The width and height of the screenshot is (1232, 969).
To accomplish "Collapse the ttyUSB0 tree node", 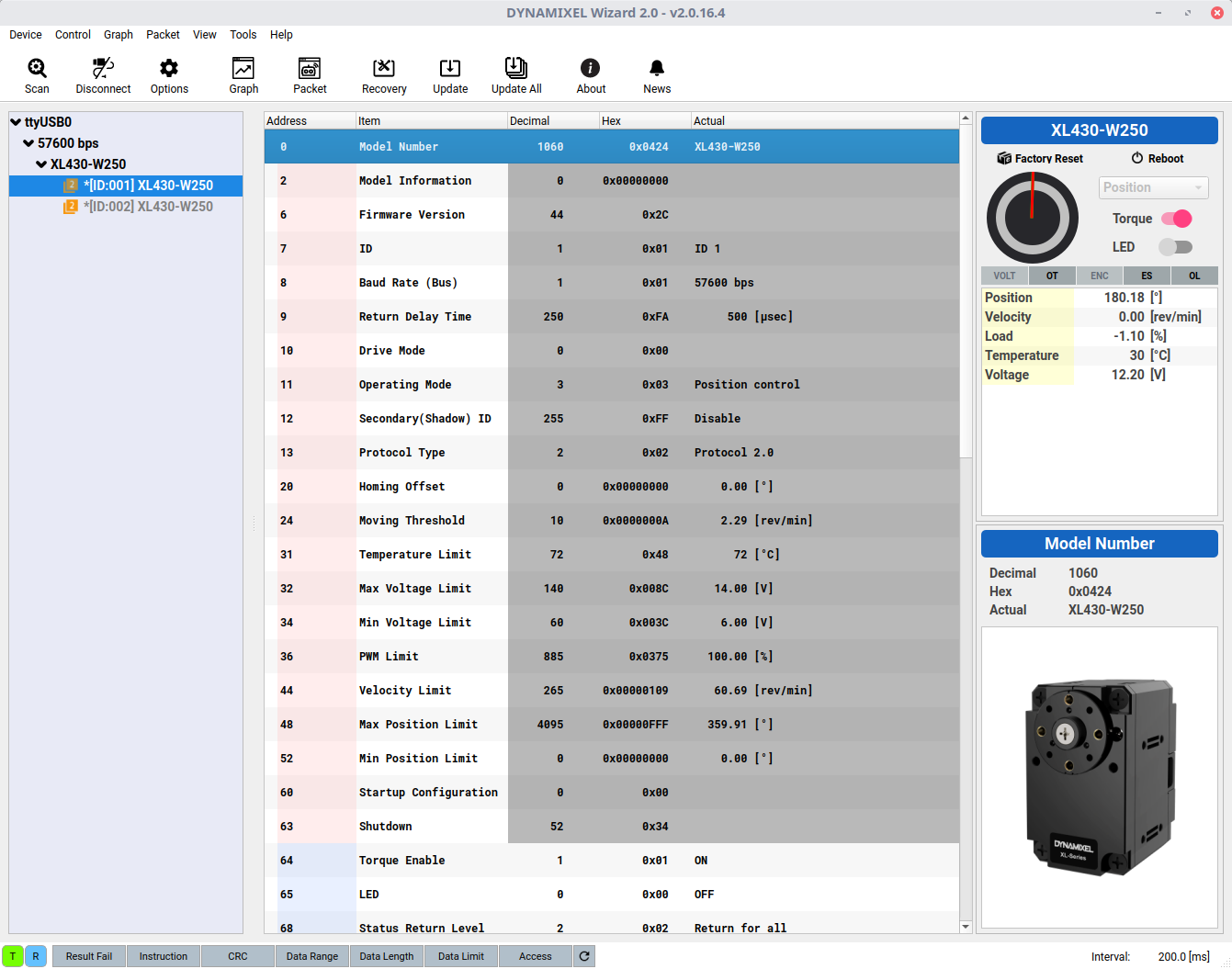I will (16, 122).
